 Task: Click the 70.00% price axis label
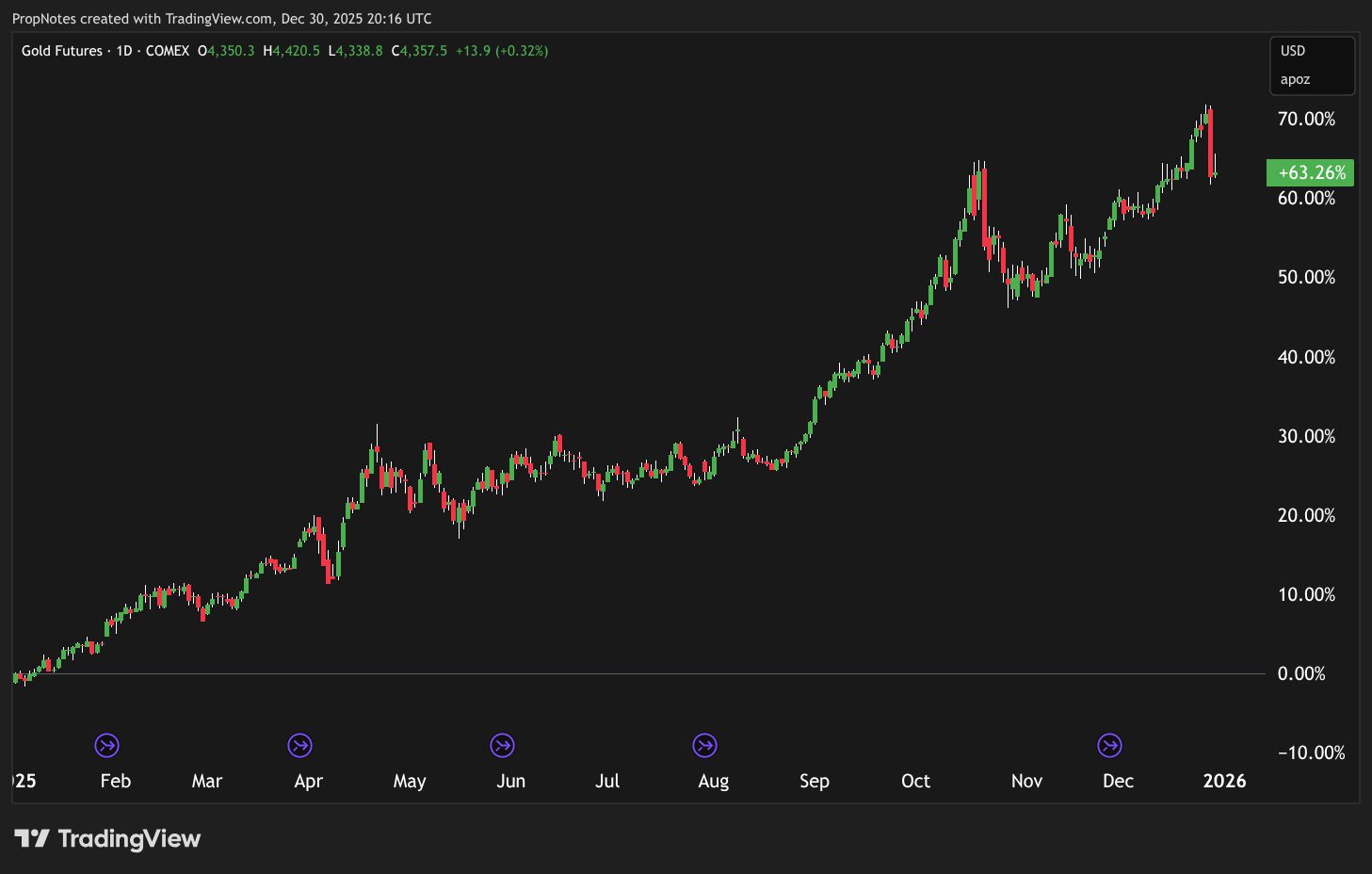1306,119
